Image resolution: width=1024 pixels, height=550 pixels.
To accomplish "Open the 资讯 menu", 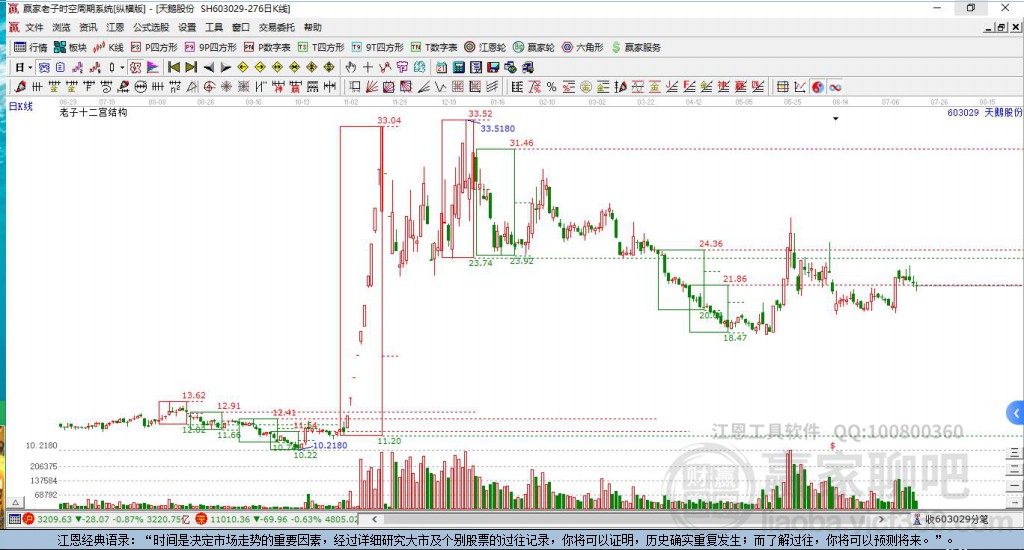I will (x=88, y=27).
